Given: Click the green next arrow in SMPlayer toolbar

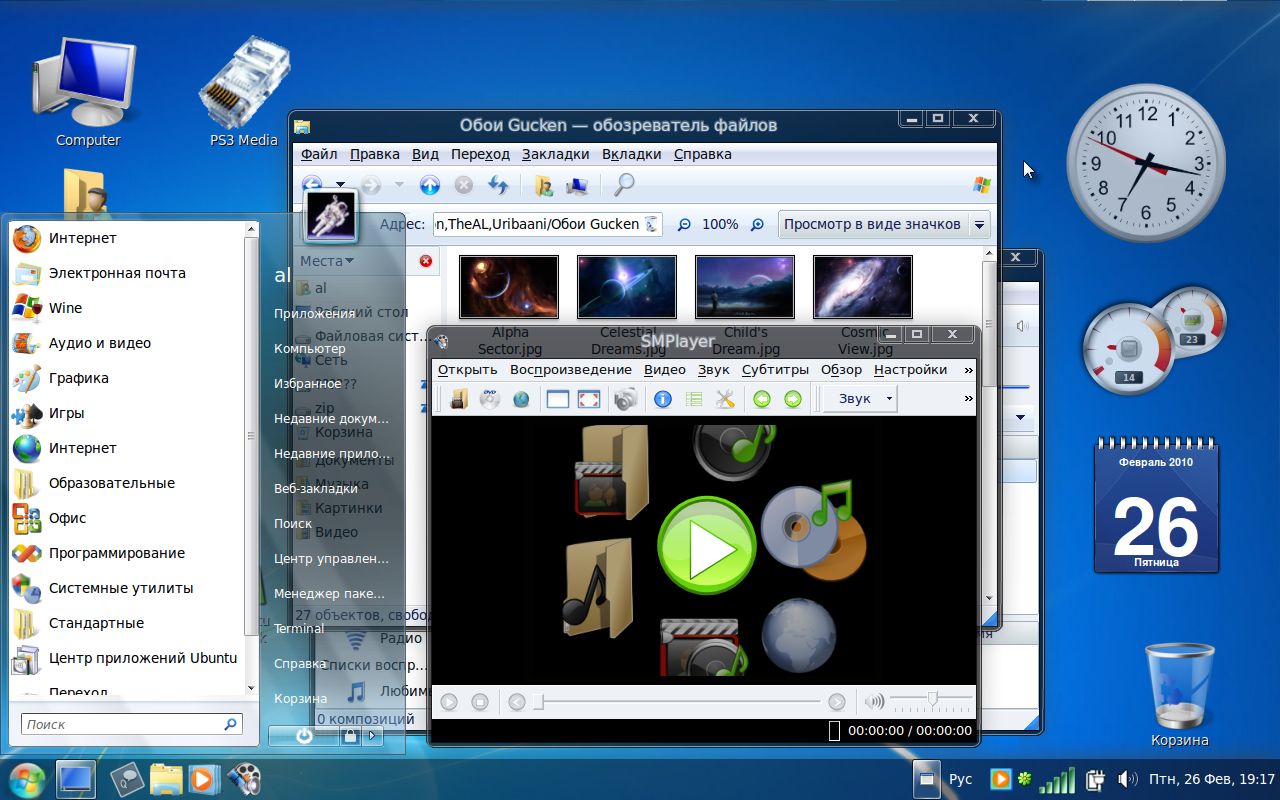Looking at the screenshot, I should 793,399.
